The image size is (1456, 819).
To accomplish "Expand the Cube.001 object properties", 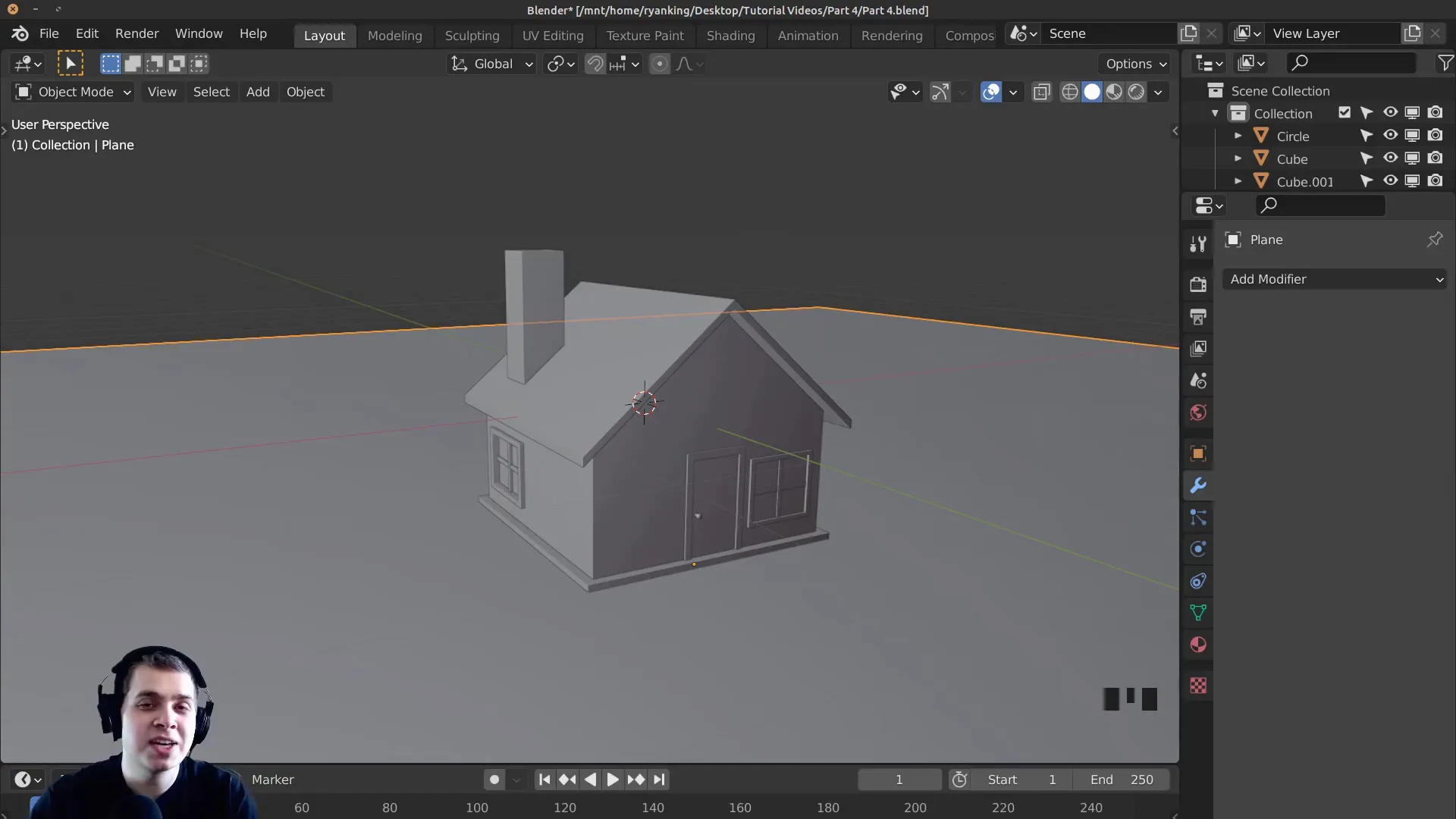I will [1237, 180].
